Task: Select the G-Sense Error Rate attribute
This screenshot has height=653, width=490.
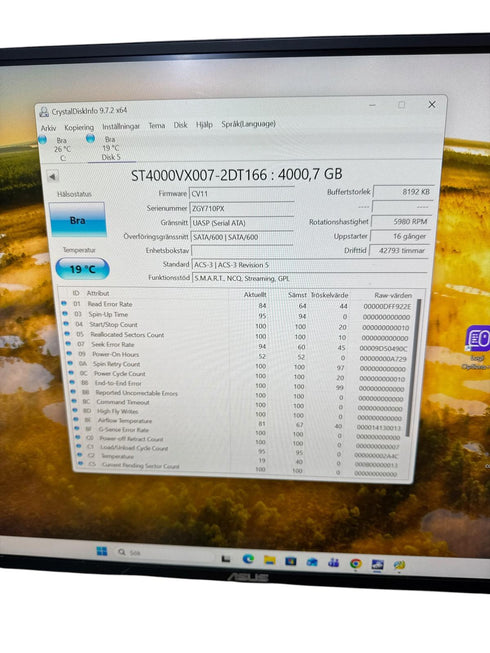Action: [x=123, y=430]
